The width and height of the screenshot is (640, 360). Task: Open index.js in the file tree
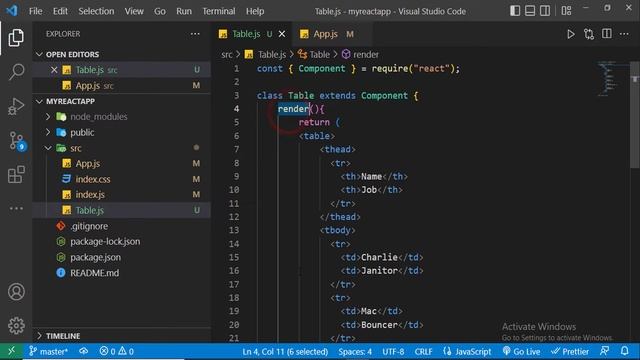click(90, 195)
